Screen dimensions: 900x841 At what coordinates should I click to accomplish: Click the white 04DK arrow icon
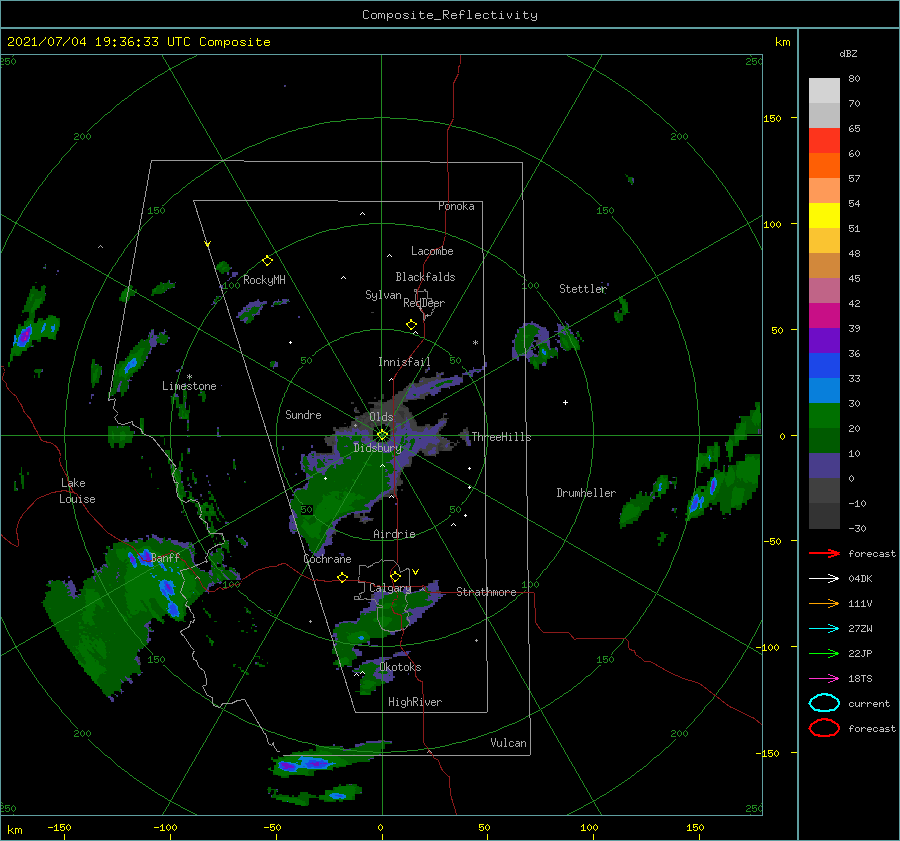coord(824,579)
